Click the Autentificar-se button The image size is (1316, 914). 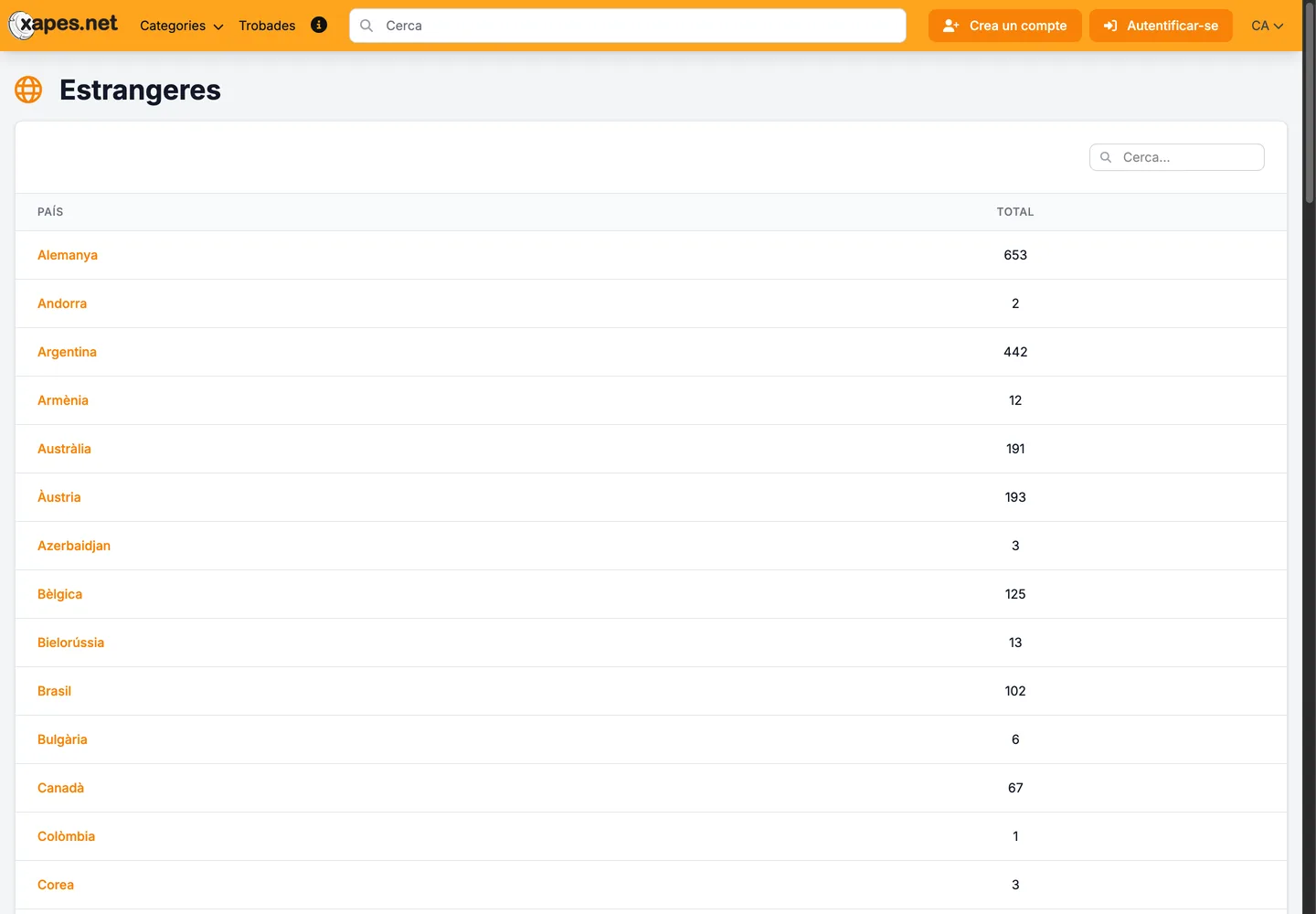click(1161, 26)
